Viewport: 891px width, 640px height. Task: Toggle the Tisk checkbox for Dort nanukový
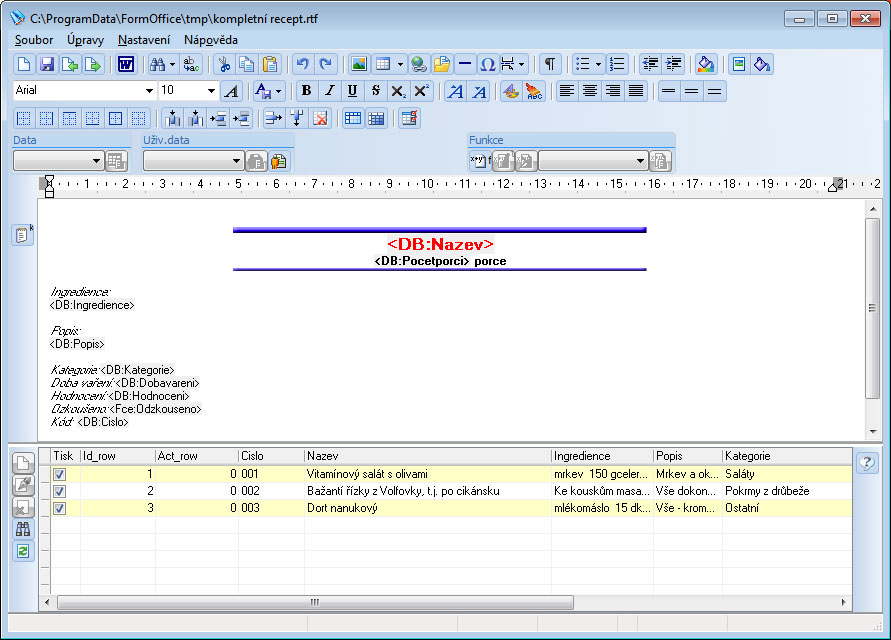click(59, 508)
